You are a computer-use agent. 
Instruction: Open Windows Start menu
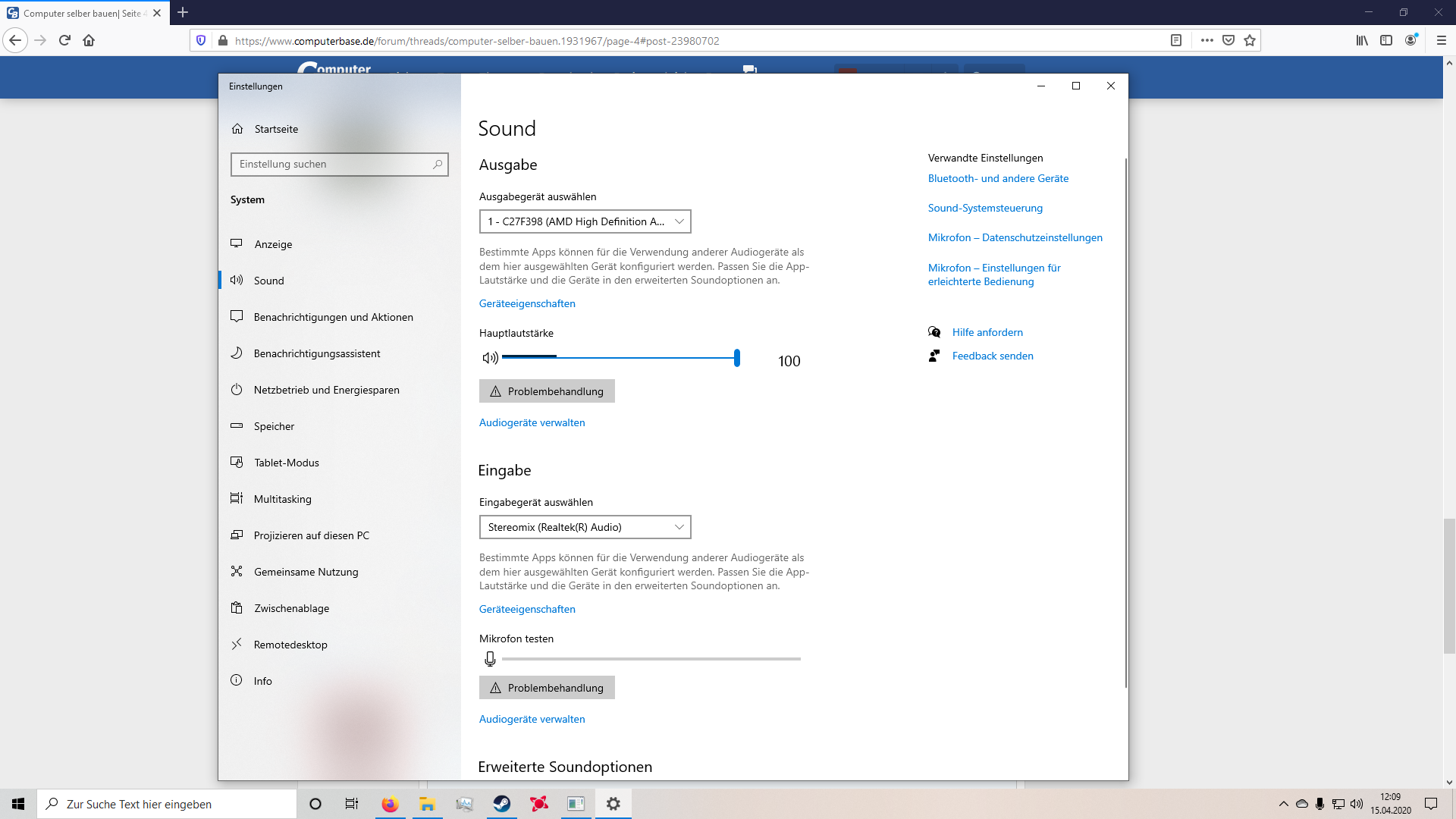18,804
